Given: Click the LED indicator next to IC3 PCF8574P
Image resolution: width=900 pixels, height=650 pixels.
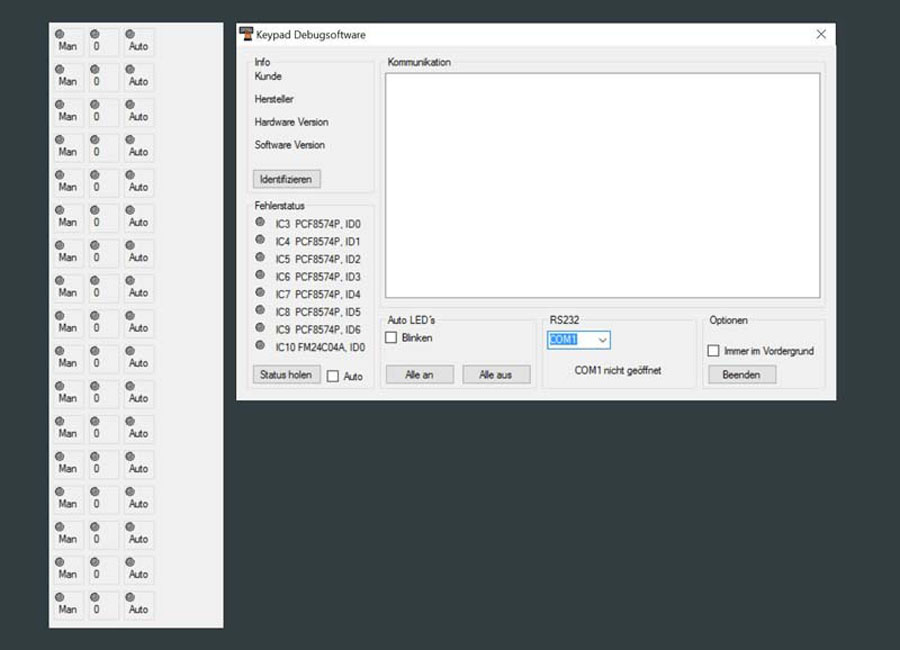Looking at the screenshot, I should 261,223.
